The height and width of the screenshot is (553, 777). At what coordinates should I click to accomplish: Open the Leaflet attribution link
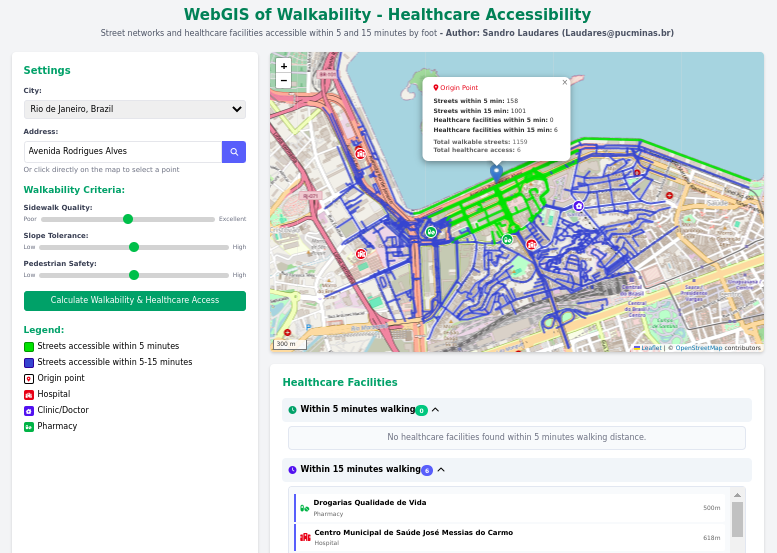tap(650, 348)
